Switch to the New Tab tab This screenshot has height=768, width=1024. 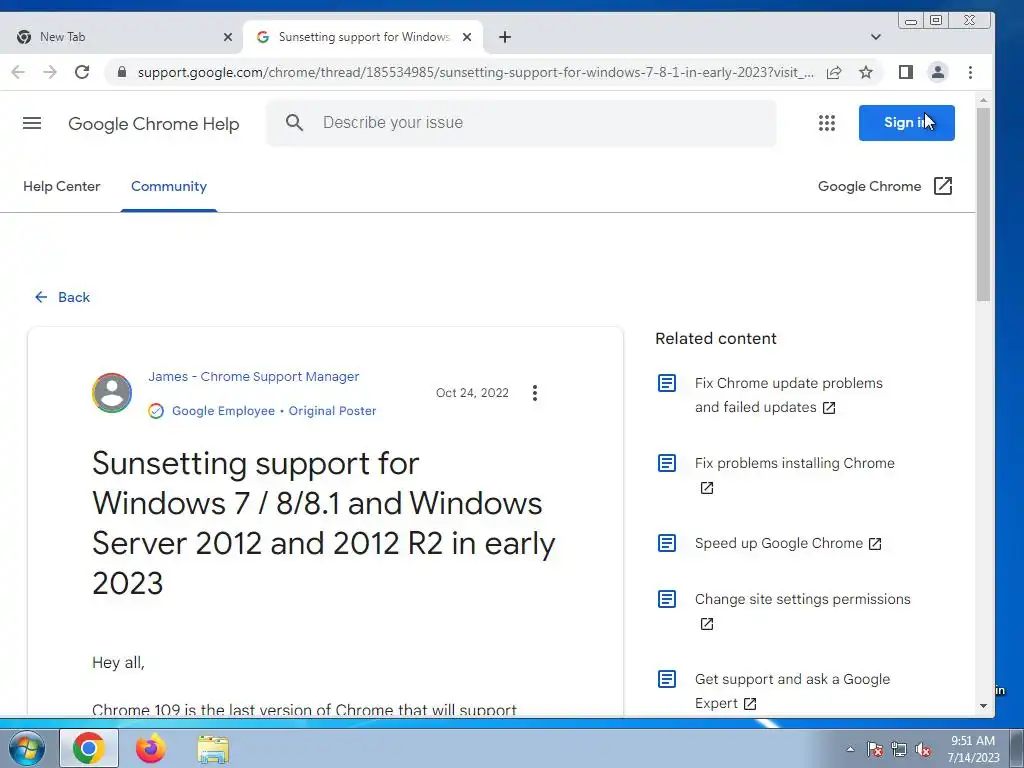pyautogui.click(x=121, y=37)
